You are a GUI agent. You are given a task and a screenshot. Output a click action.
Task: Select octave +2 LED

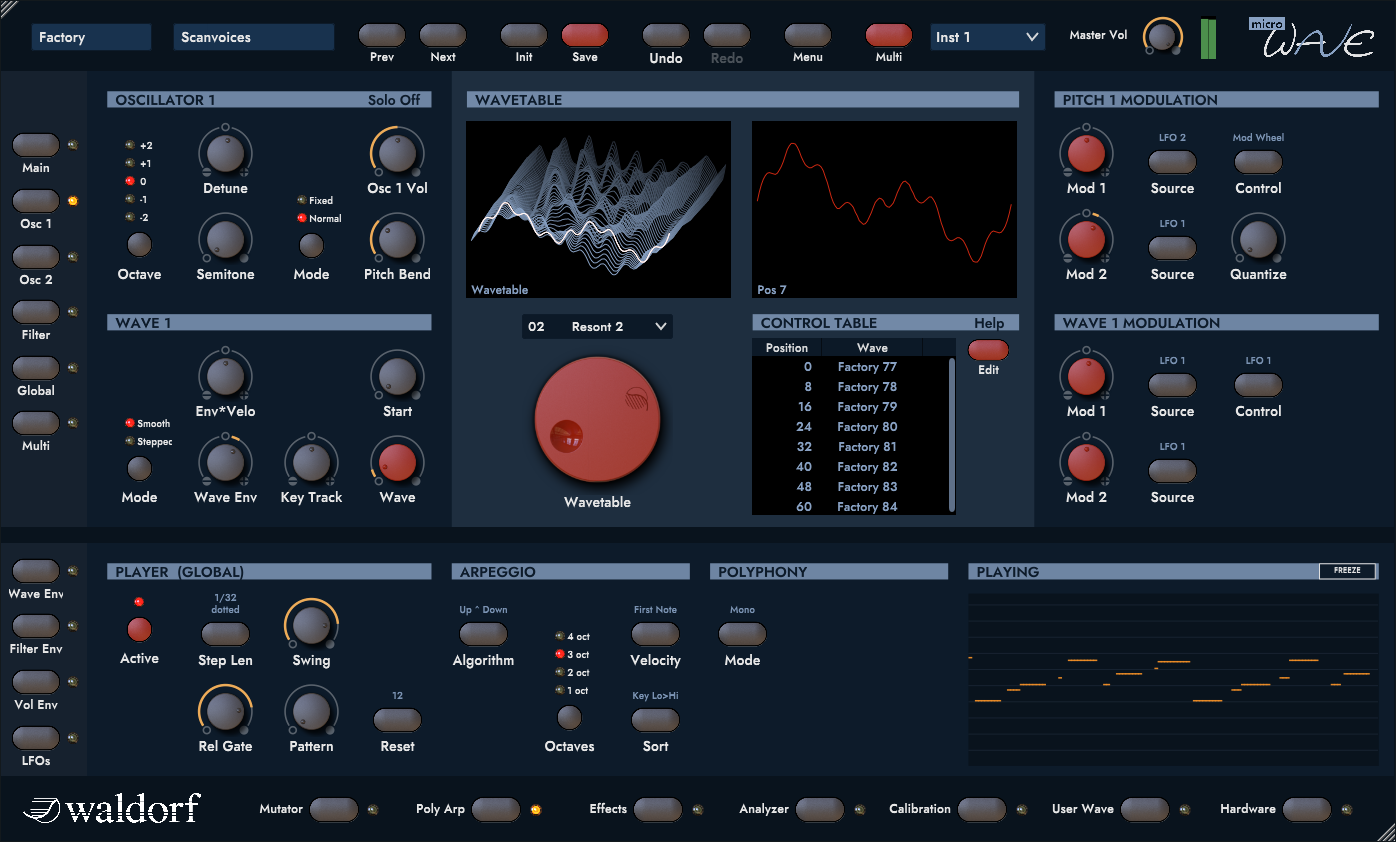(129, 145)
